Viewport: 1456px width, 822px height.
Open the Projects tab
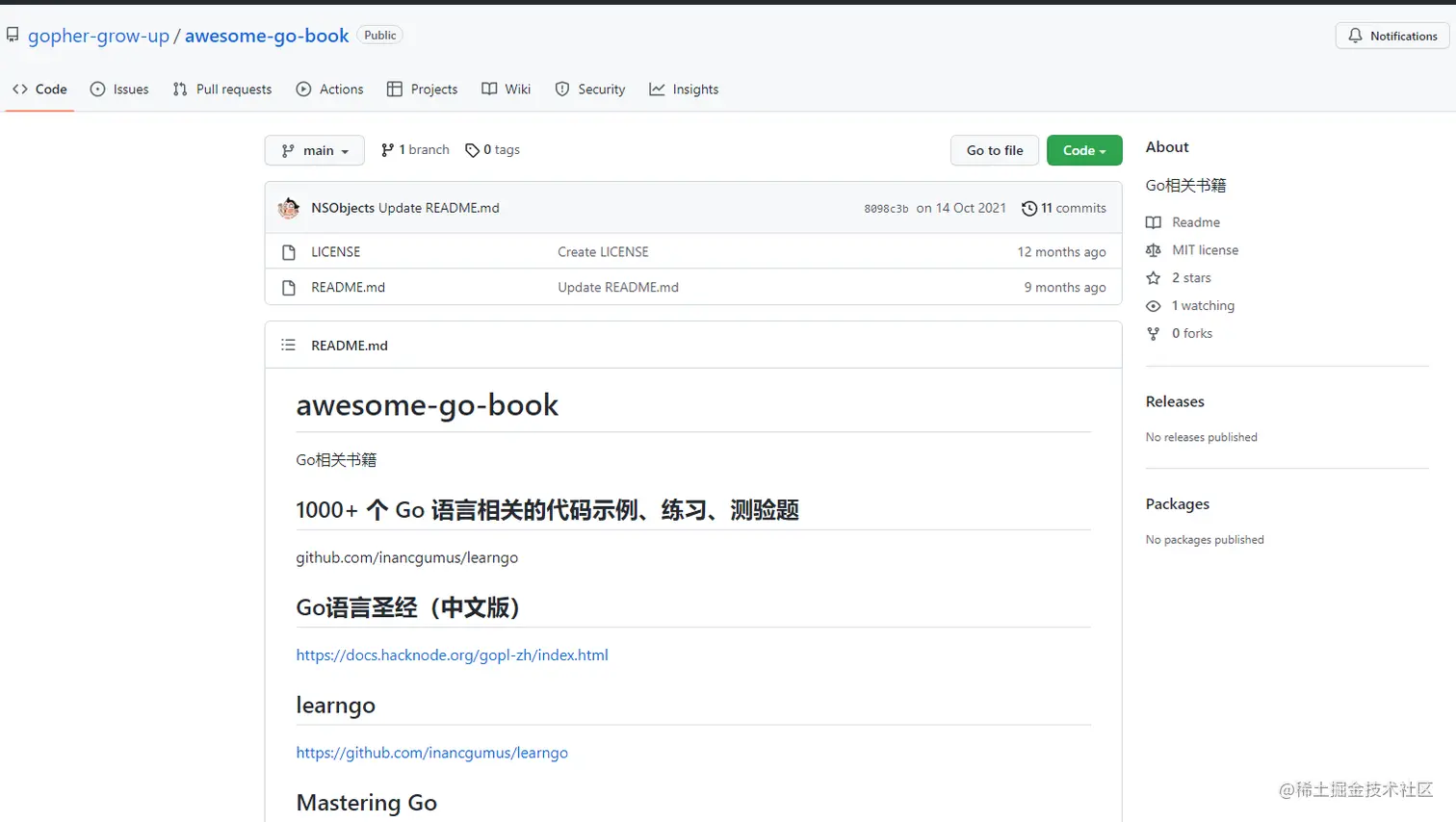pos(422,90)
